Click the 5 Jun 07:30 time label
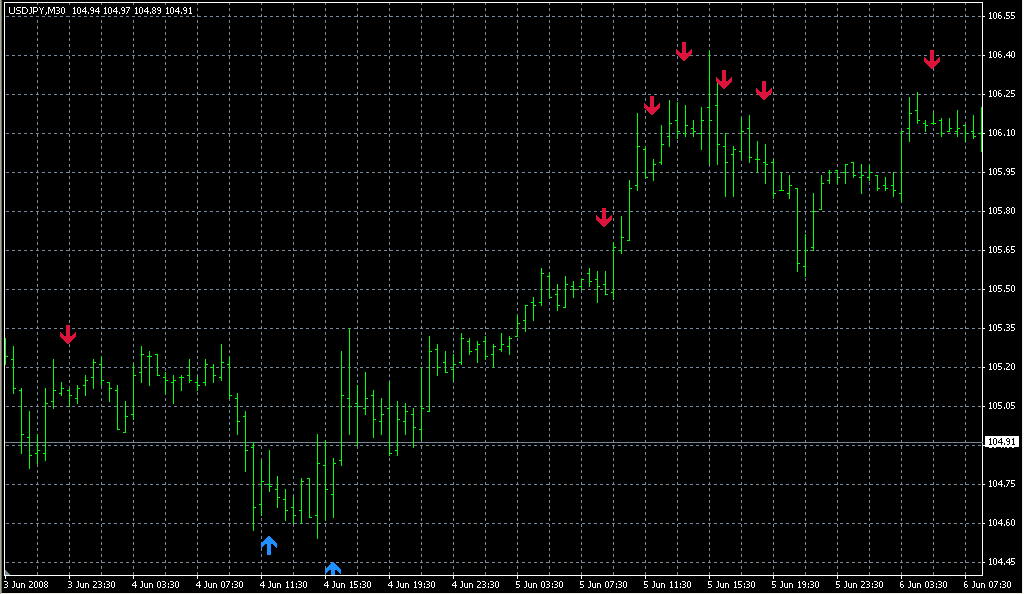Image resolution: width=1024 pixels, height=594 pixels. tap(603, 585)
